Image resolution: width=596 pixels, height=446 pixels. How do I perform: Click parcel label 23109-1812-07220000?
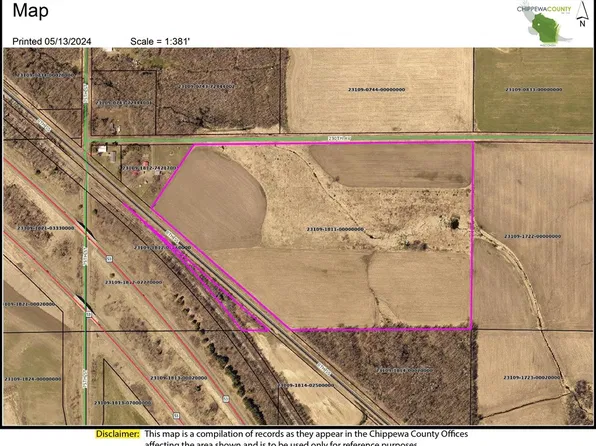[133, 283]
